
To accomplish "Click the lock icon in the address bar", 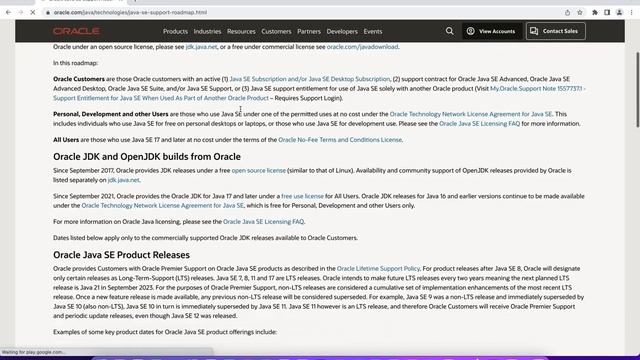I will 48,13.
